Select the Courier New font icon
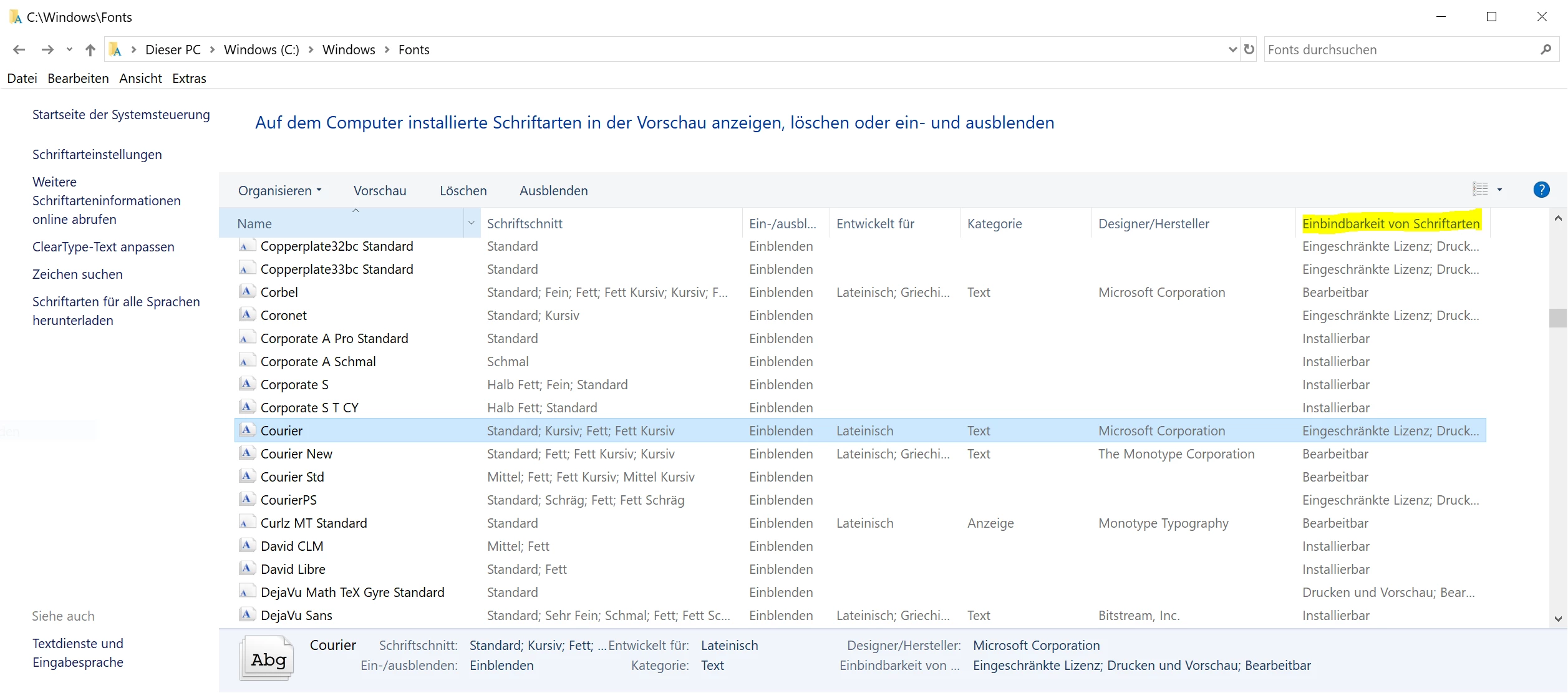Image resolution: width=1568 pixels, height=693 pixels. point(247,453)
